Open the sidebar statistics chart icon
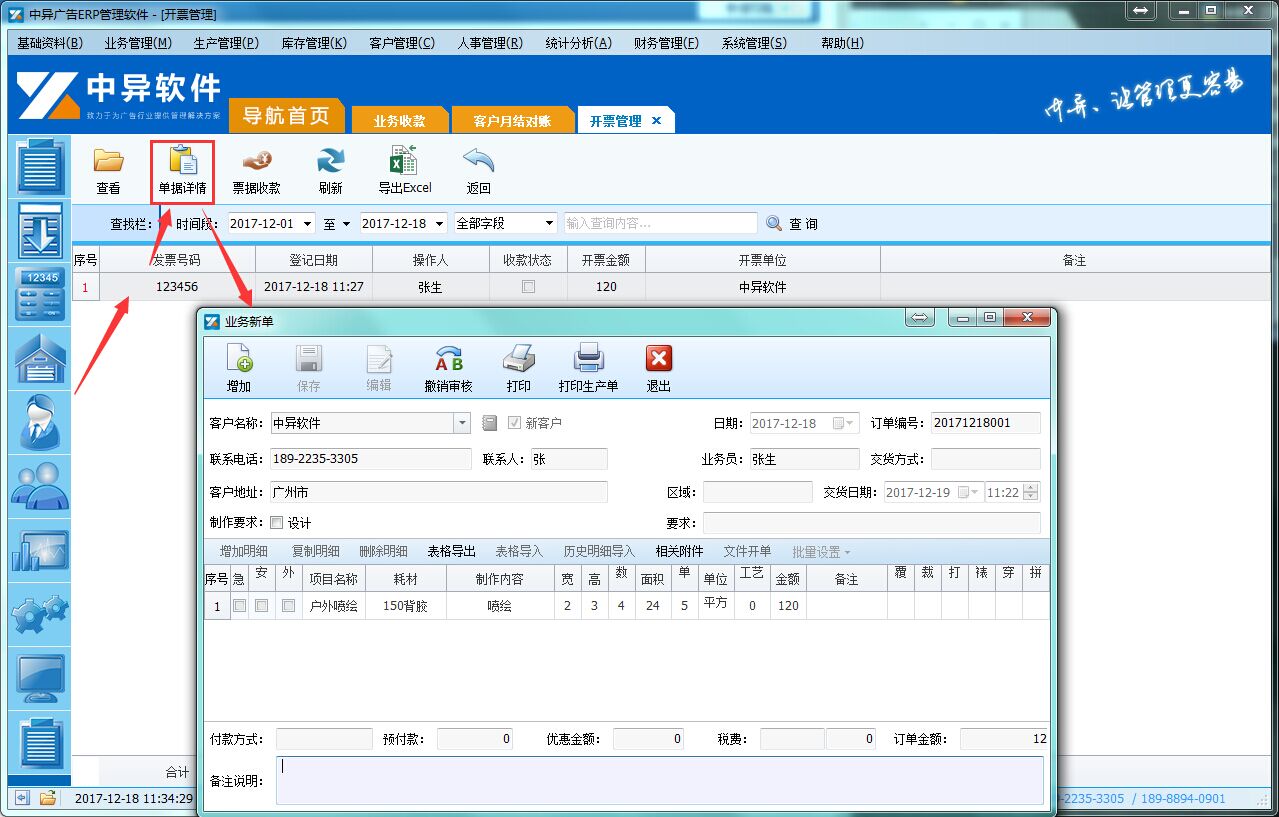Viewport: 1279px width, 817px height. tap(40, 551)
